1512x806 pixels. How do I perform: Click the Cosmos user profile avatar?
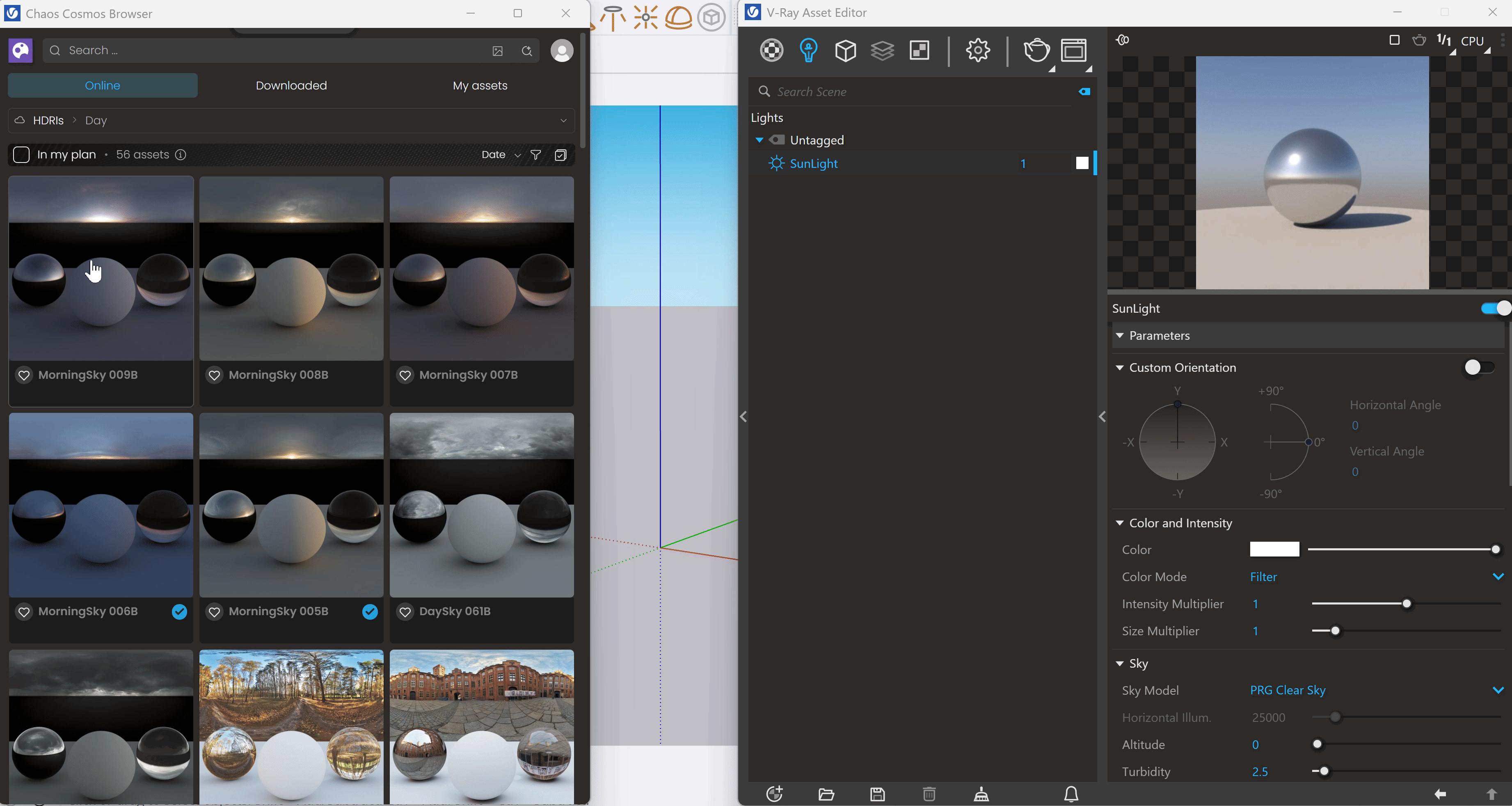[x=561, y=50]
